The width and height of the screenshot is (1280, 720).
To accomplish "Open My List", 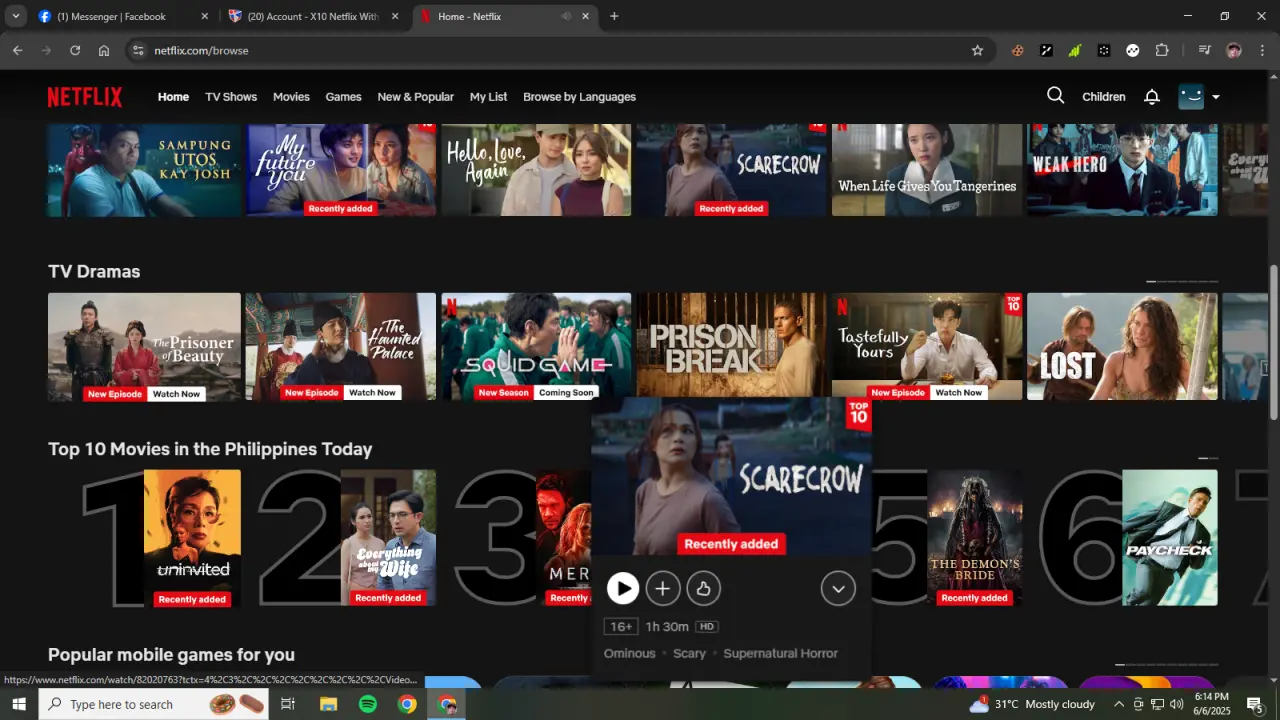I will point(488,97).
